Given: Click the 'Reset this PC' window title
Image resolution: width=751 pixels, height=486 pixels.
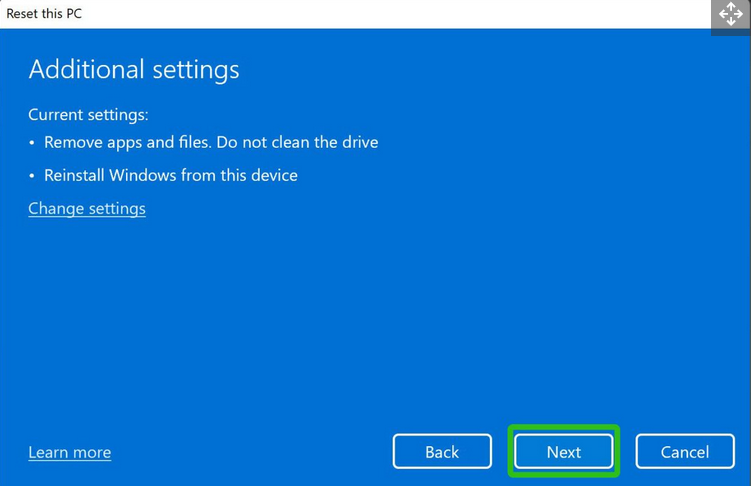Looking at the screenshot, I should click(x=44, y=13).
